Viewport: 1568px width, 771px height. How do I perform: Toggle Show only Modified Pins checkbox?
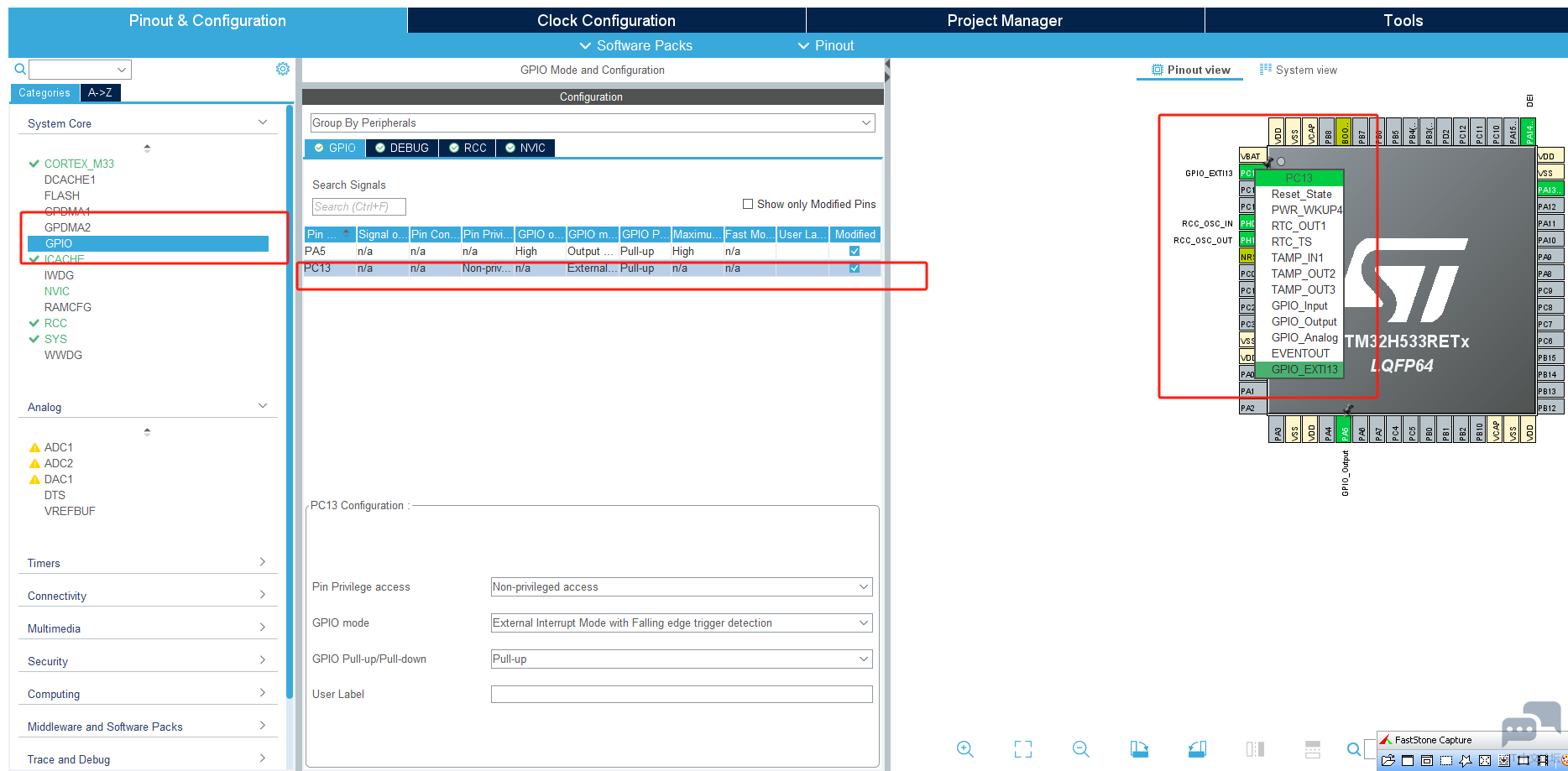tap(748, 204)
